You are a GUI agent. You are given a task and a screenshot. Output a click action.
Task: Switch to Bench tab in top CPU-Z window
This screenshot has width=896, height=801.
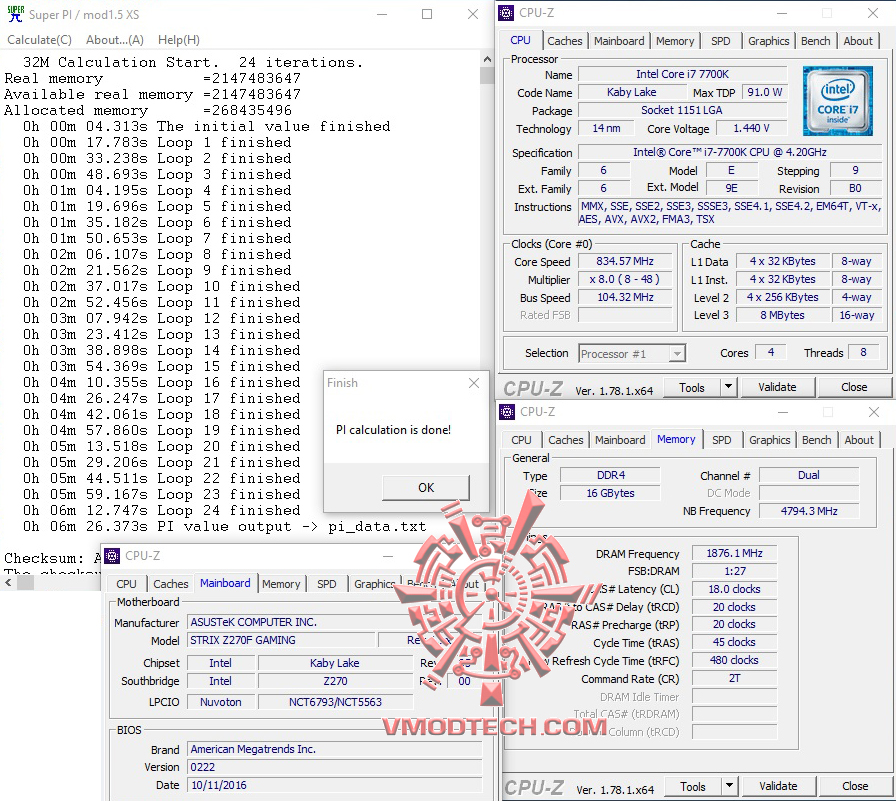[x=815, y=41]
